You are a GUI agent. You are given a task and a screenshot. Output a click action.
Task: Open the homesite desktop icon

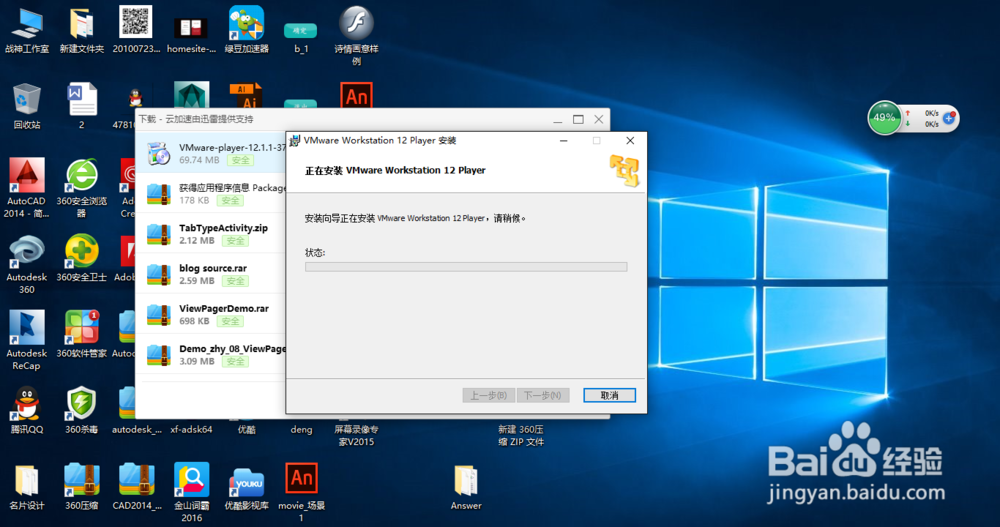point(191,35)
